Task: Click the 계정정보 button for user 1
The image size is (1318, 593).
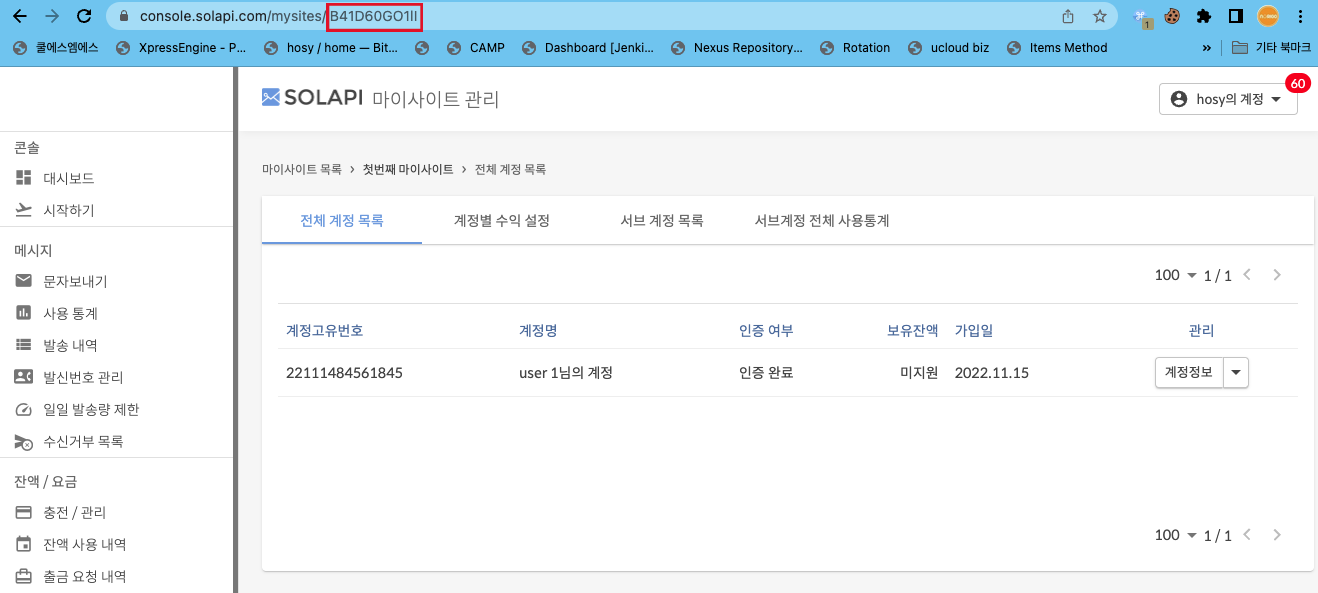Action: click(1189, 372)
